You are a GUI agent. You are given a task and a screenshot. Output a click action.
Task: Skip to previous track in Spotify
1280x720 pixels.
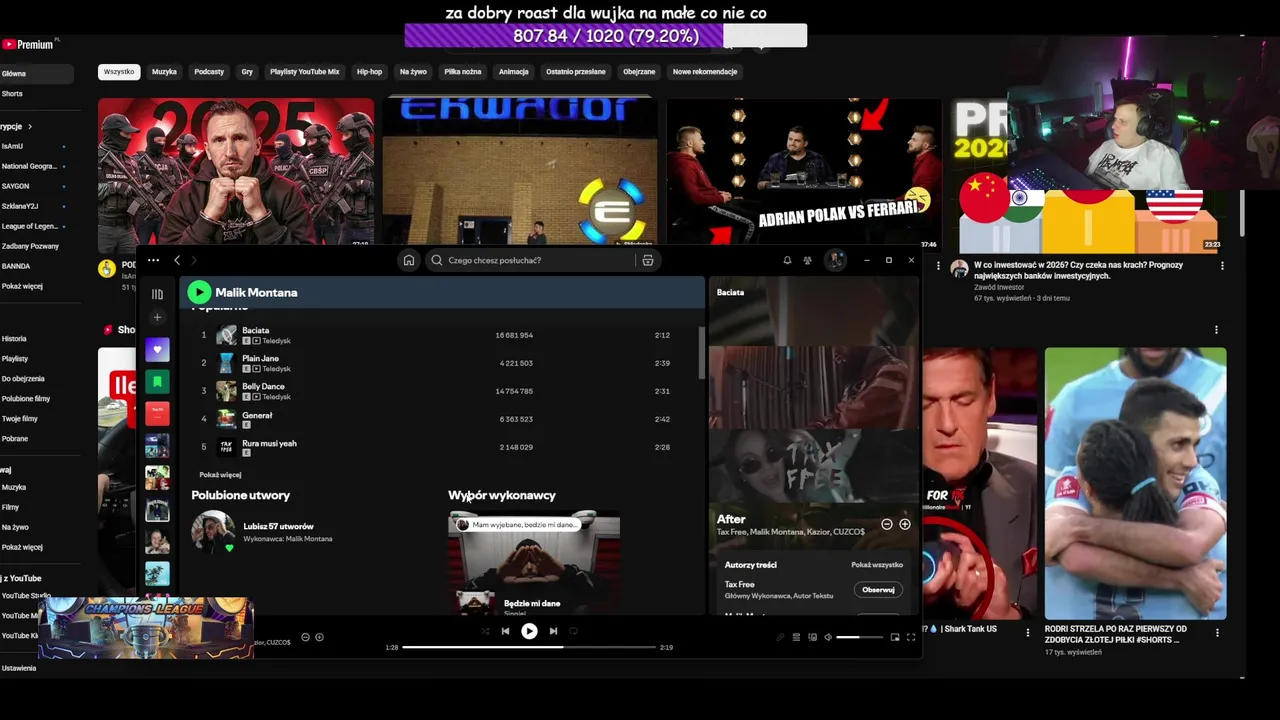[x=505, y=631]
